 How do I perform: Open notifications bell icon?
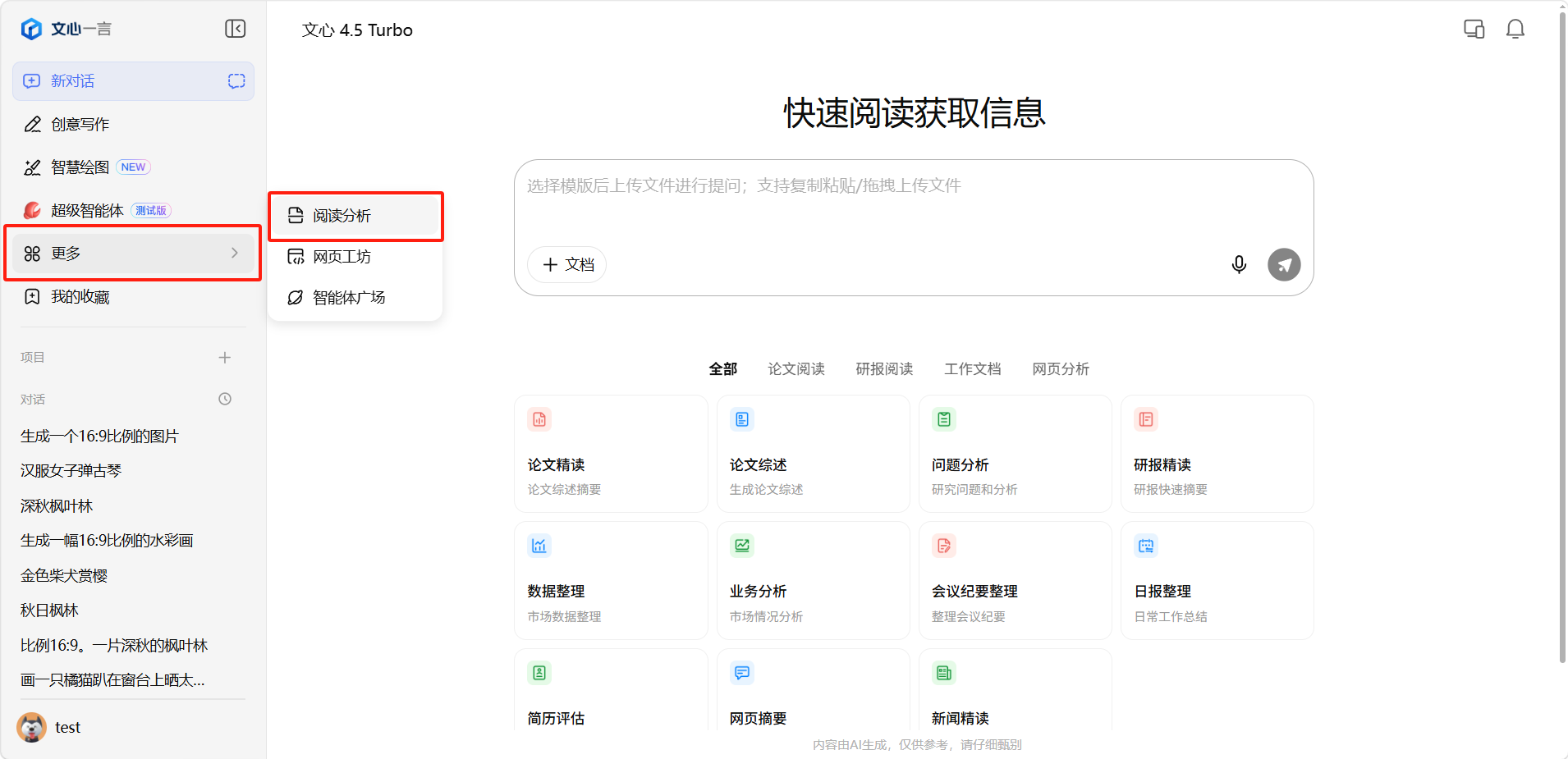pos(1515,30)
